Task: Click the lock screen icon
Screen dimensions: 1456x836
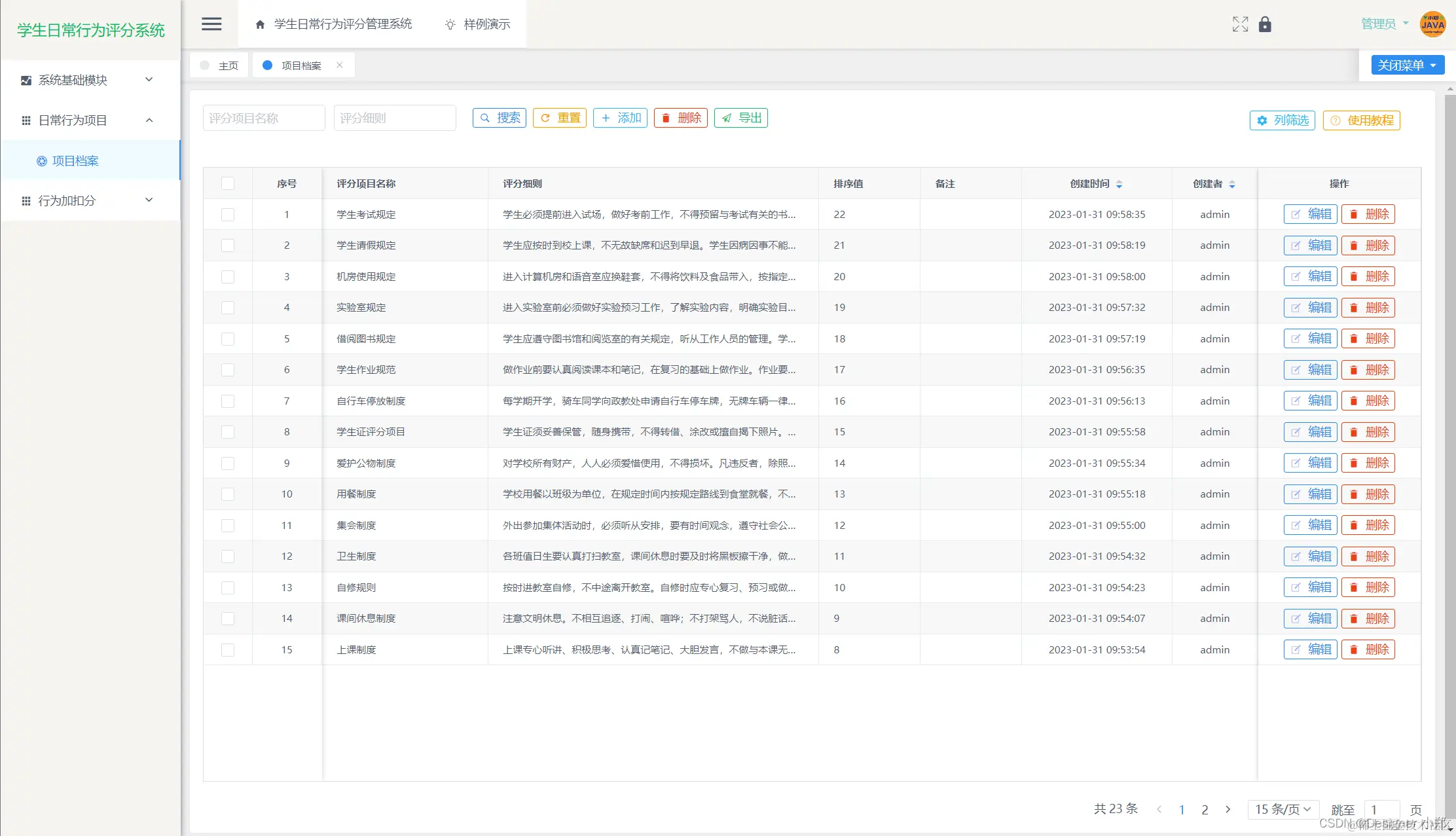Action: (x=1265, y=24)
